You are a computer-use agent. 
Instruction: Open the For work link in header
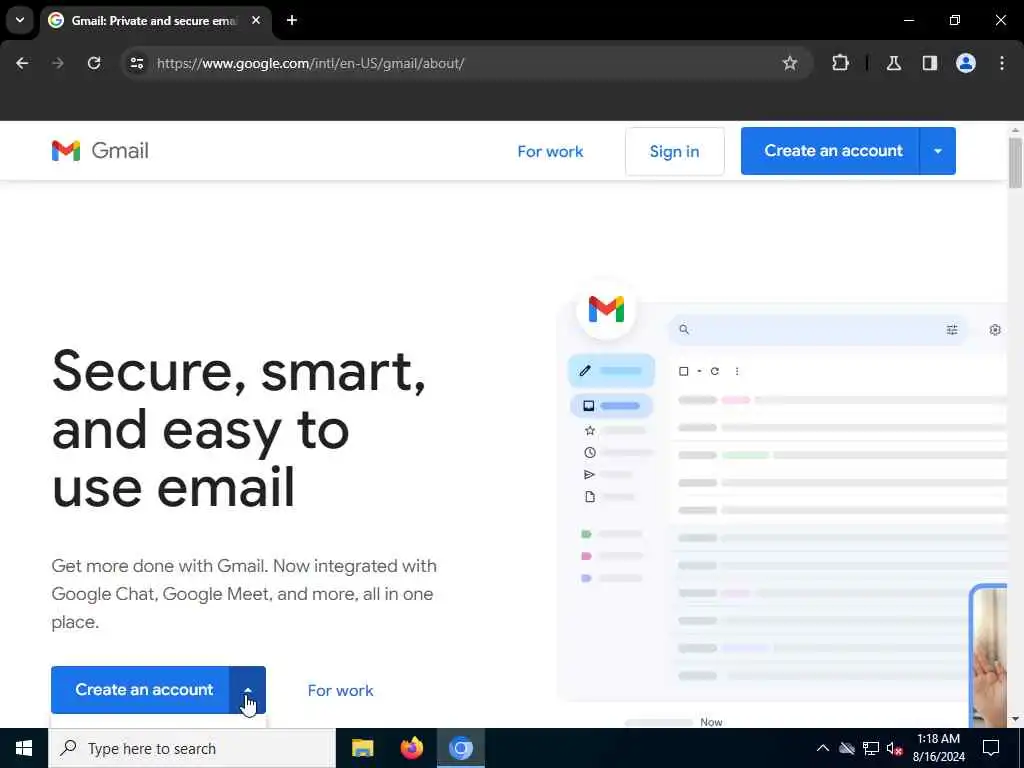point(550,152)
